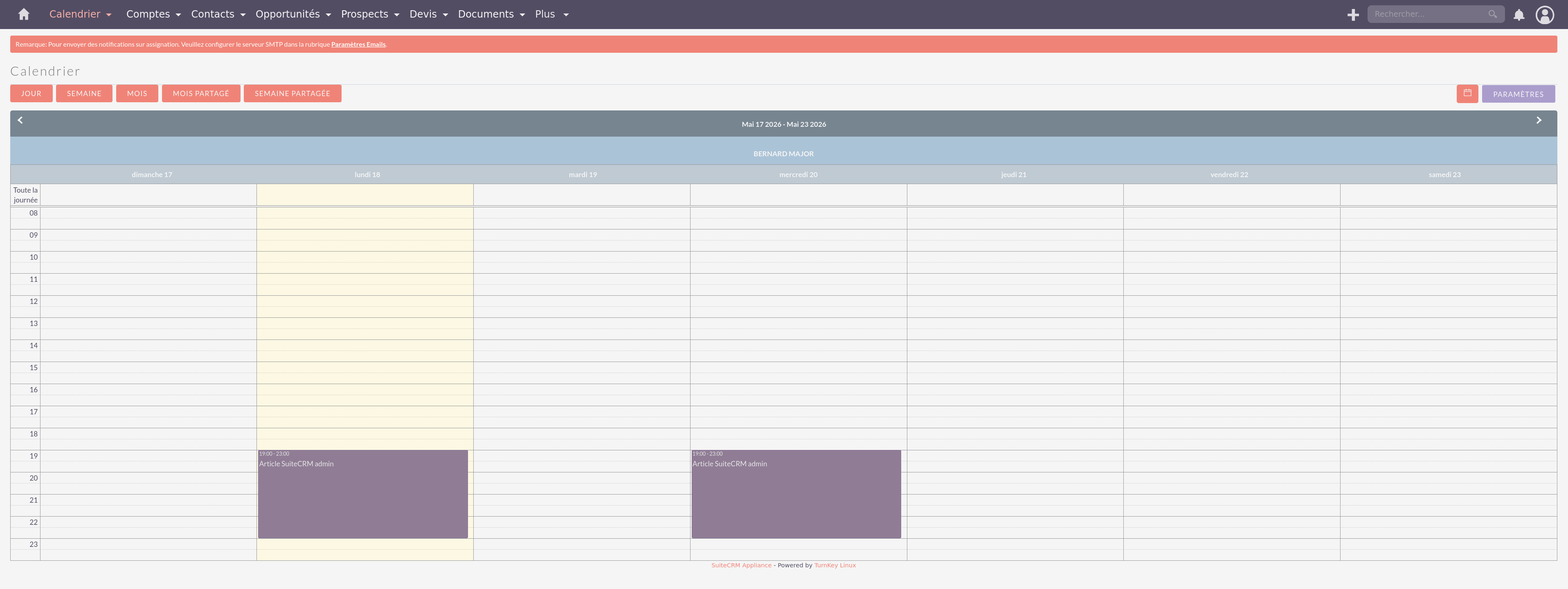
Task: Expand the Documents dropdown arrow
Action: pyautogui.click(x=522, y=15)
